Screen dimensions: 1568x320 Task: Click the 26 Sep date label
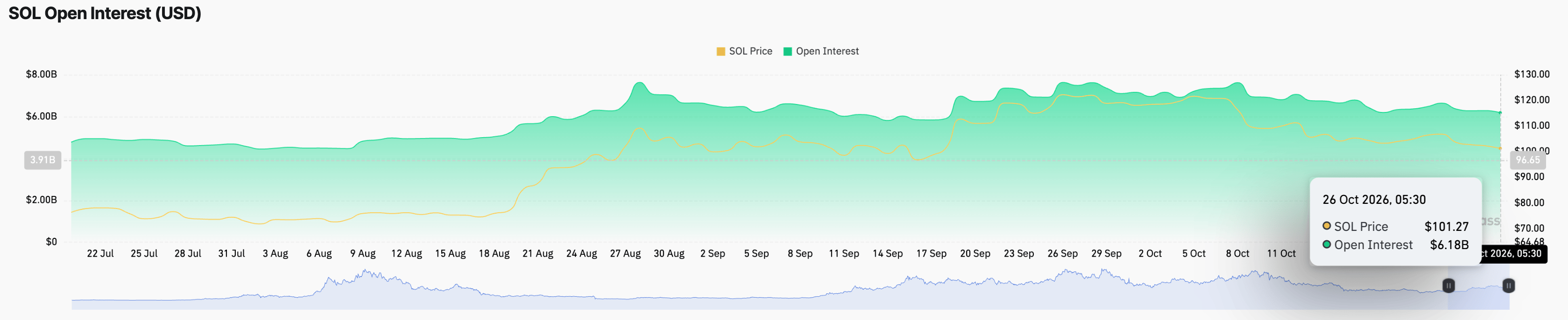1063,254
